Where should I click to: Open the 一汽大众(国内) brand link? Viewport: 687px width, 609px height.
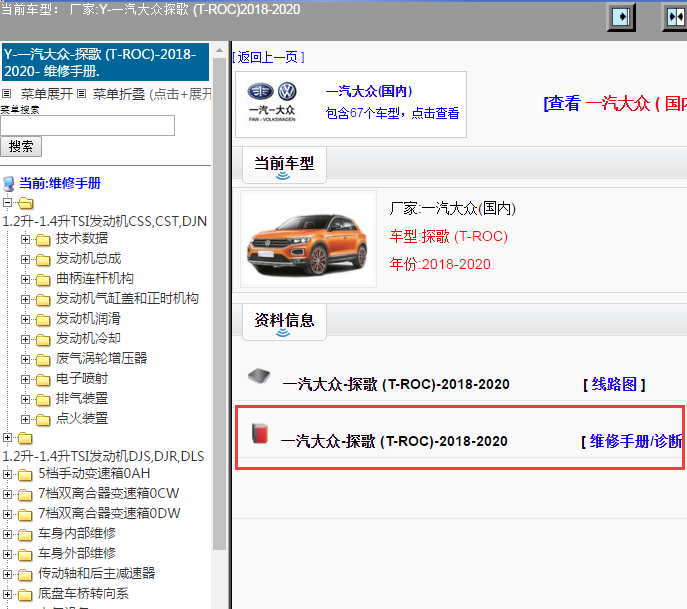tap(369, 91)
